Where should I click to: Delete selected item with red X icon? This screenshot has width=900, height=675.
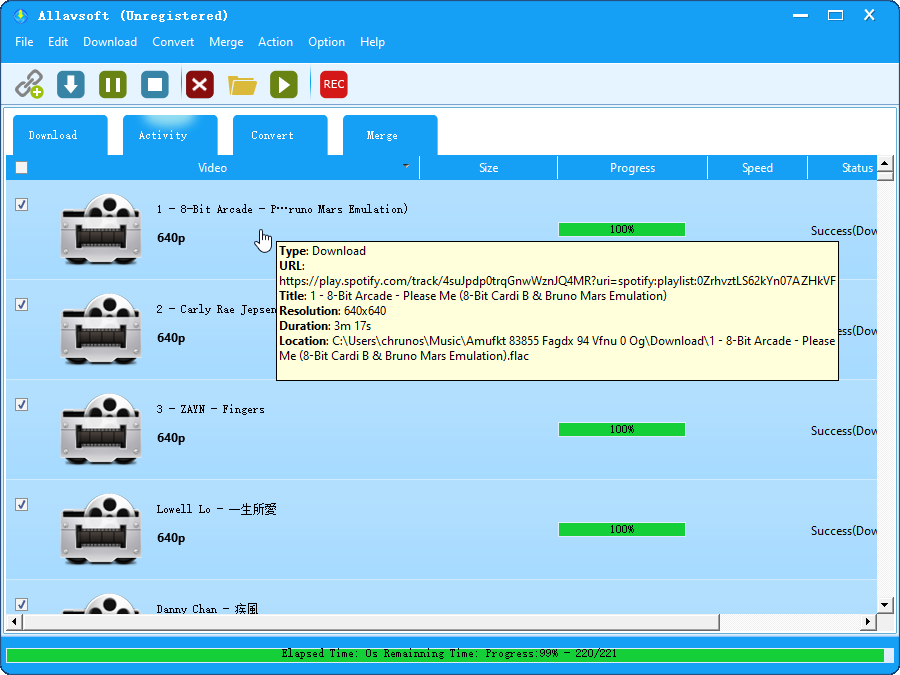(x=200, y=84)
